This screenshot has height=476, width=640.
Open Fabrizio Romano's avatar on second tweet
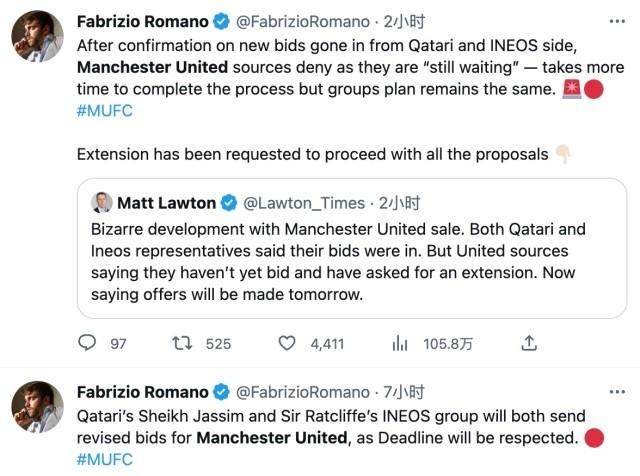(x=38, y=407)
